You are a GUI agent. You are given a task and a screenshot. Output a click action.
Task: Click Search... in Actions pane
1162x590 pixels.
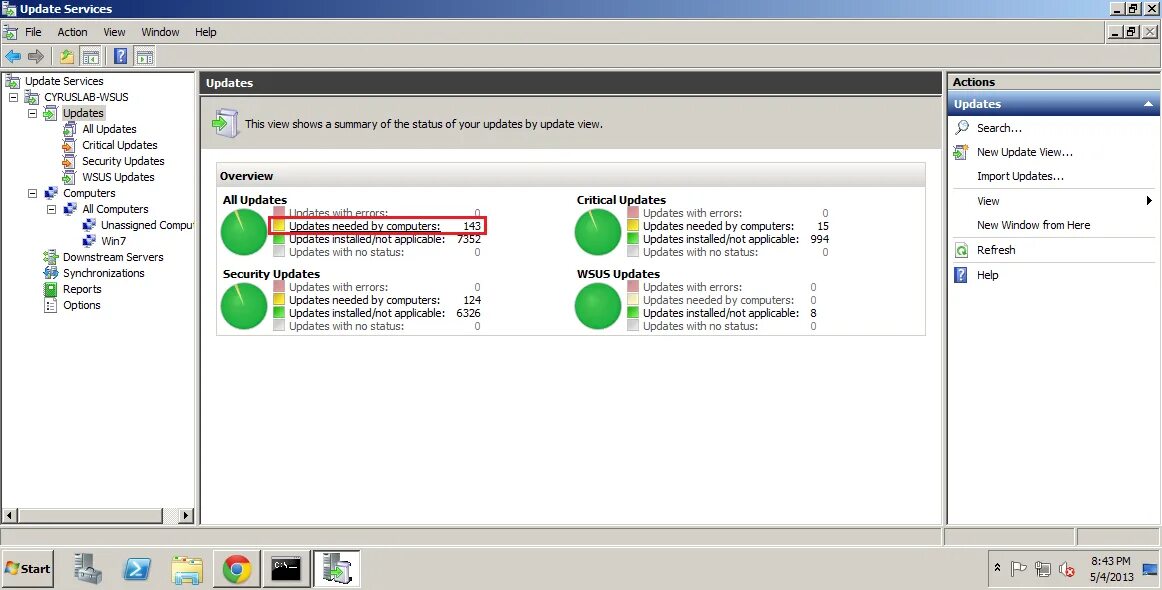tap(999, 127)
